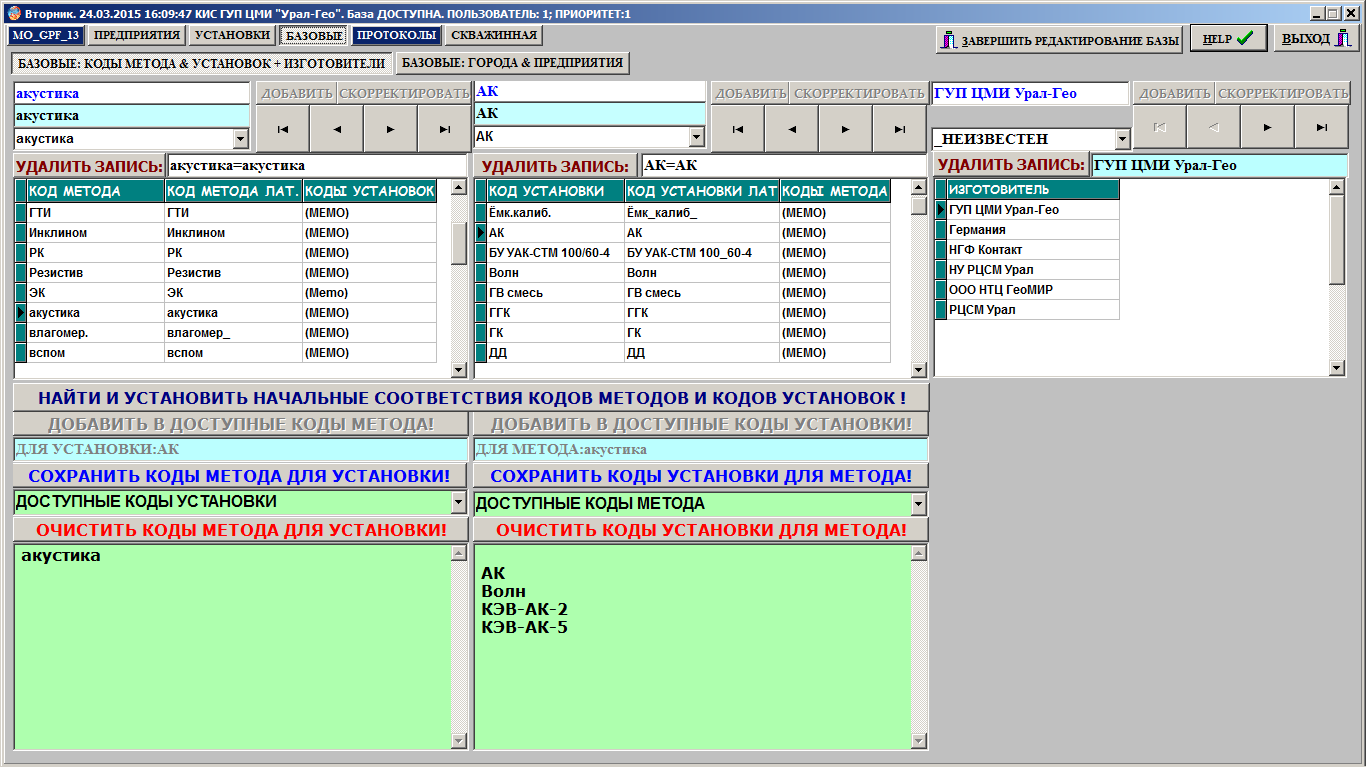The image size is (1366, 768).
Task: Click the top акустика method name input field
Action: pyautogui.click(x=131, y=93)
